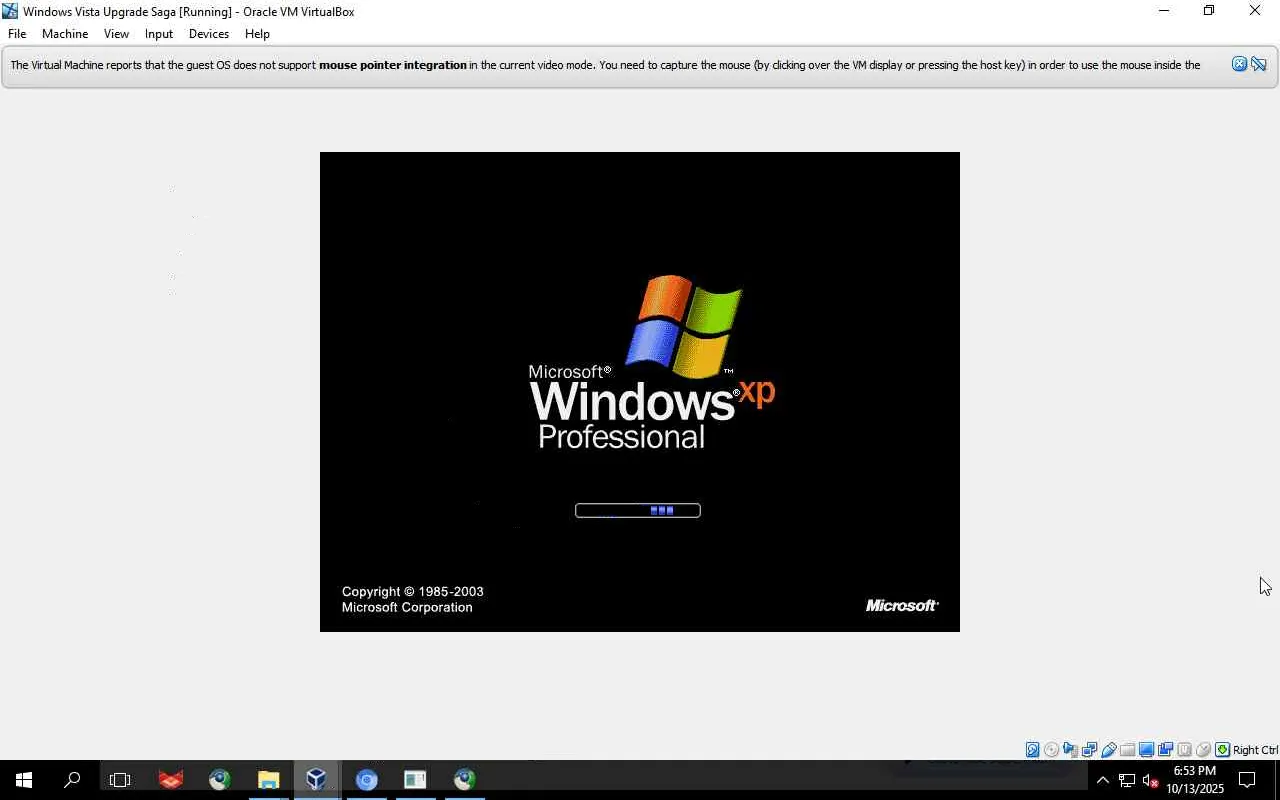Click the Windows XP VM display

(640, 392)
